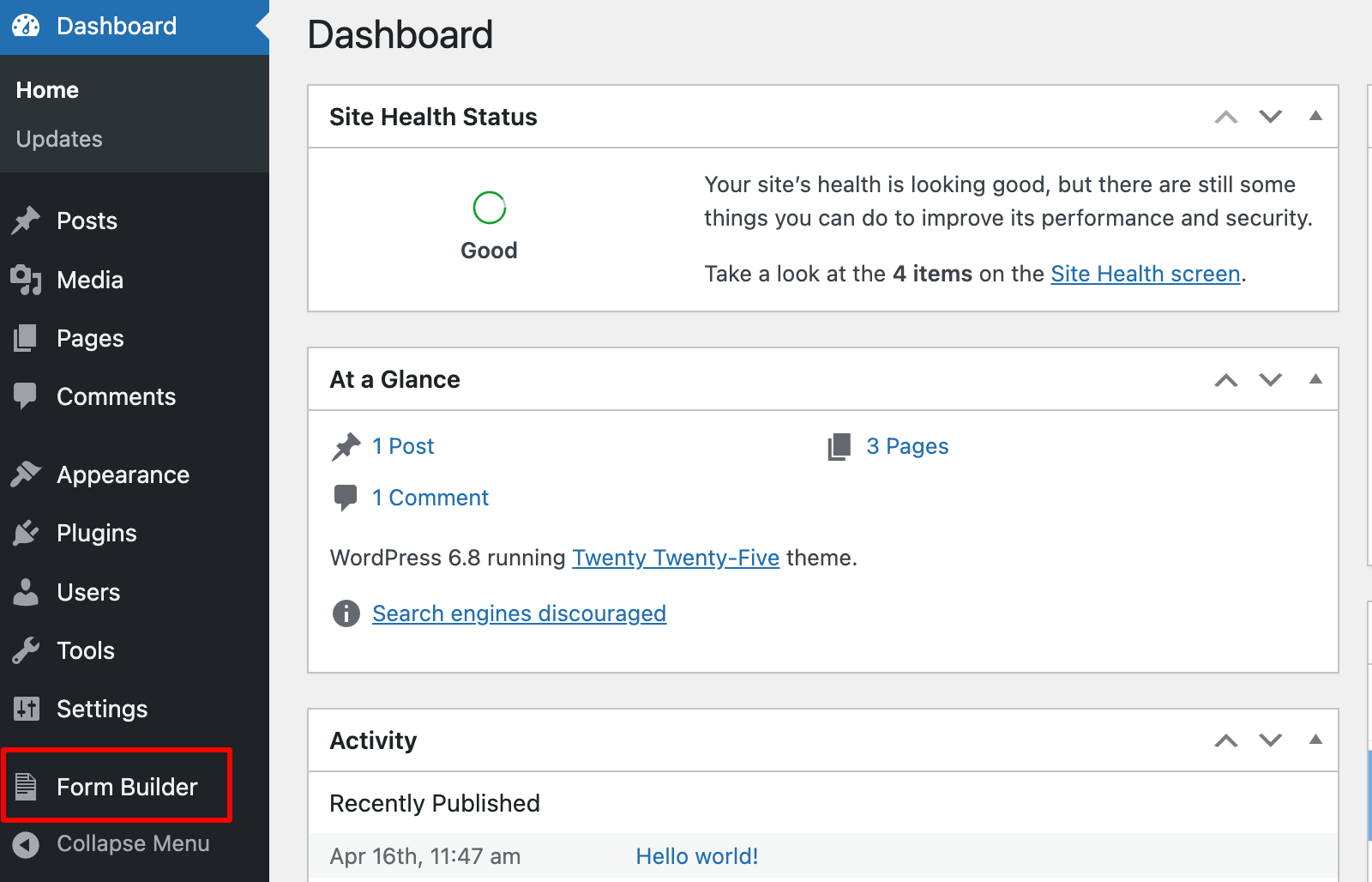Click Search engines discouraged link

[519, 613]
